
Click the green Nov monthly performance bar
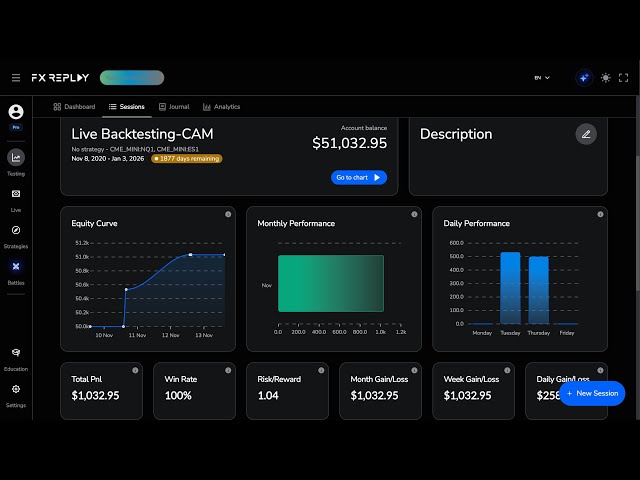tap(331, 284)
